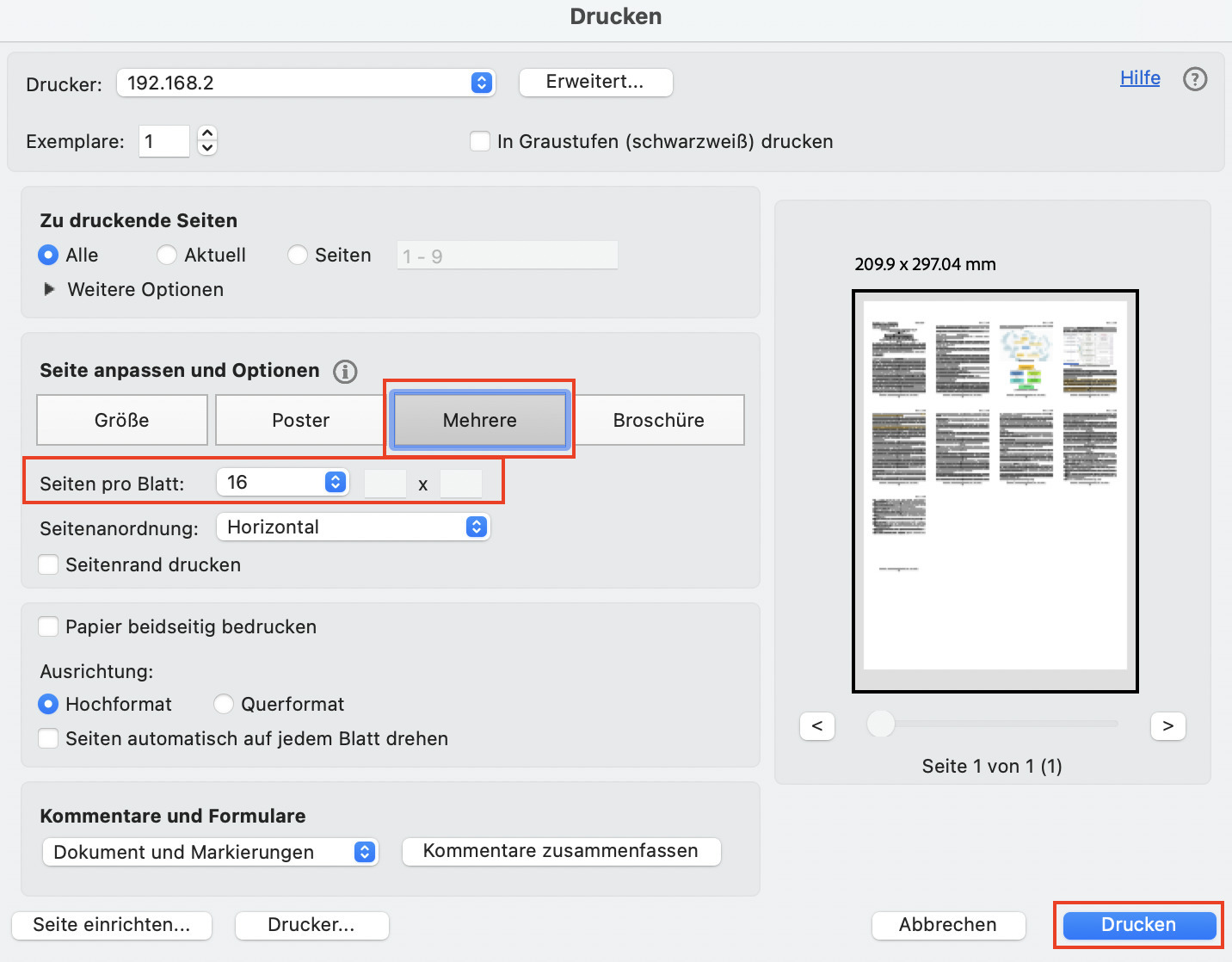Open the Hilfe link

coord(1140,78)
